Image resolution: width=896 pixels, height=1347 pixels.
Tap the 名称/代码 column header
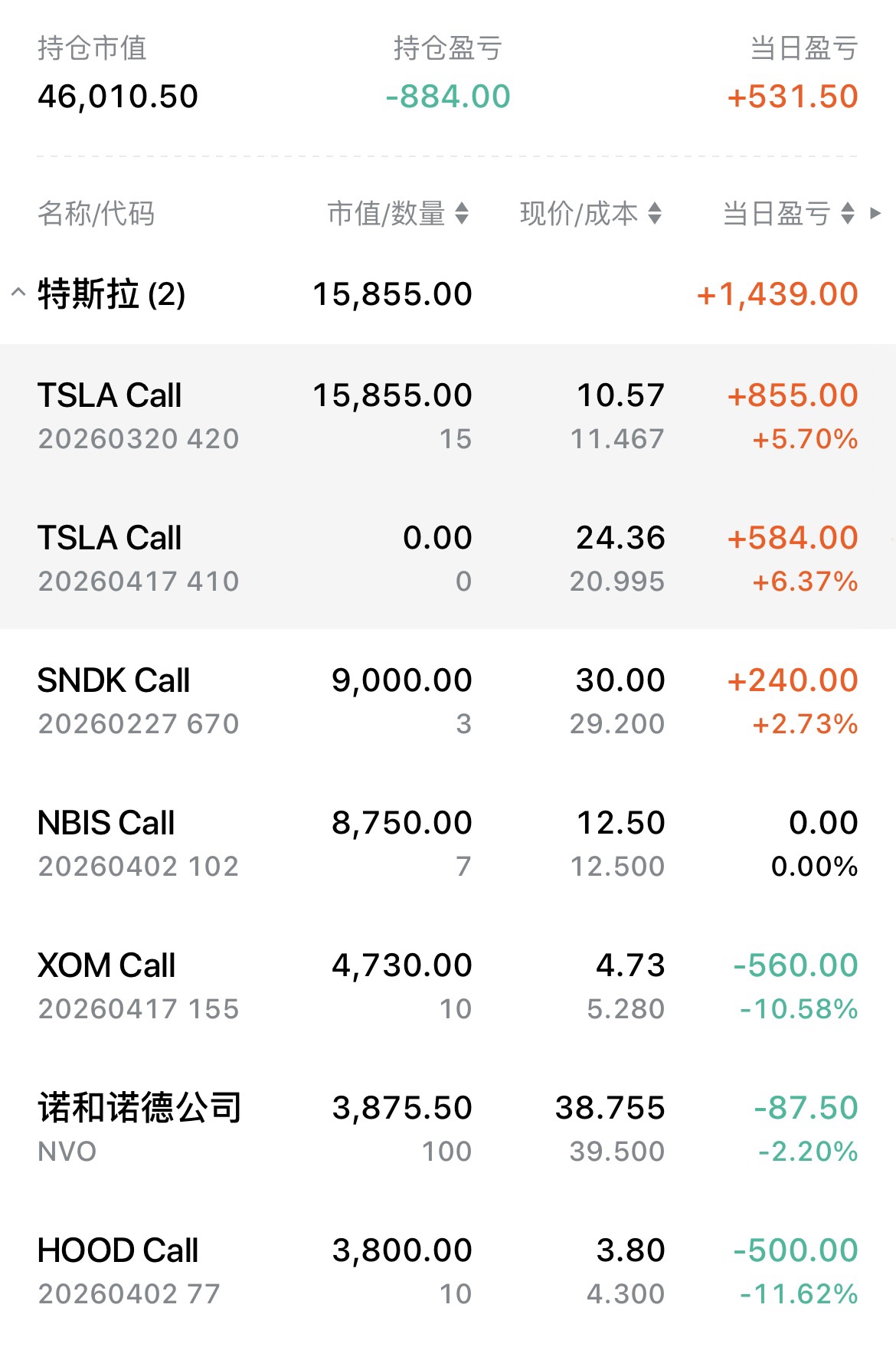click(x=96, y=213)
